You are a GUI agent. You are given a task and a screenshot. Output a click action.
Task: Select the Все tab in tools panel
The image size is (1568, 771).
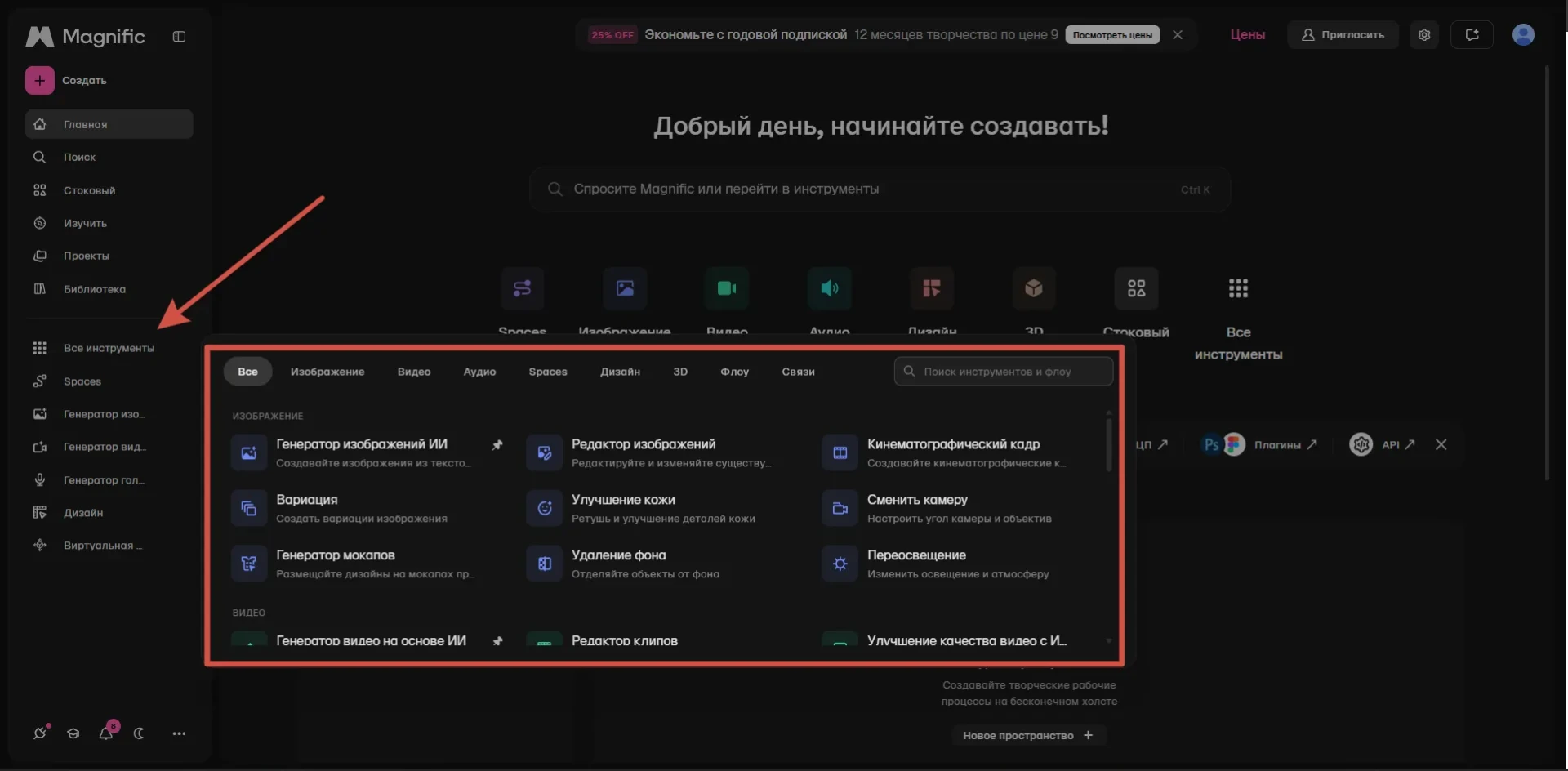pyautogui.click(x=247, y=372)
